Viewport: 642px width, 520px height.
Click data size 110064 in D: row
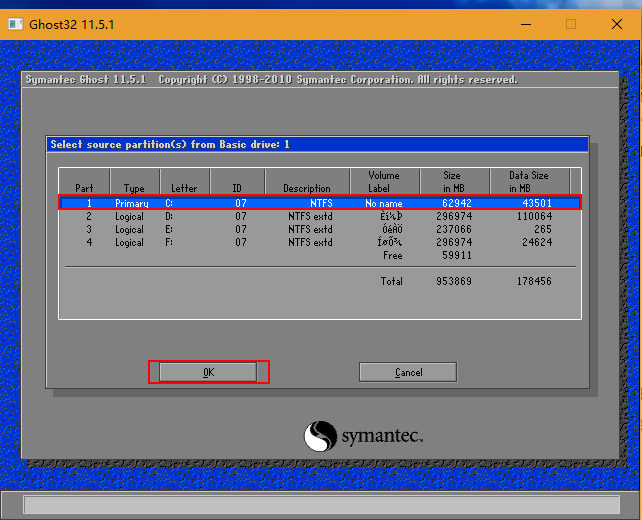pyautogui.click(x=534, y=216)
